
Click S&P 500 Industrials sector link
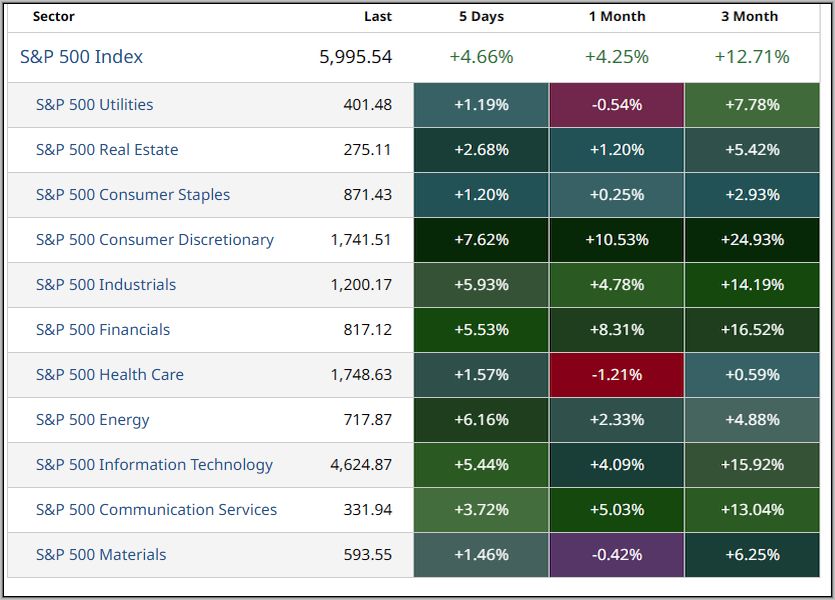105,285
